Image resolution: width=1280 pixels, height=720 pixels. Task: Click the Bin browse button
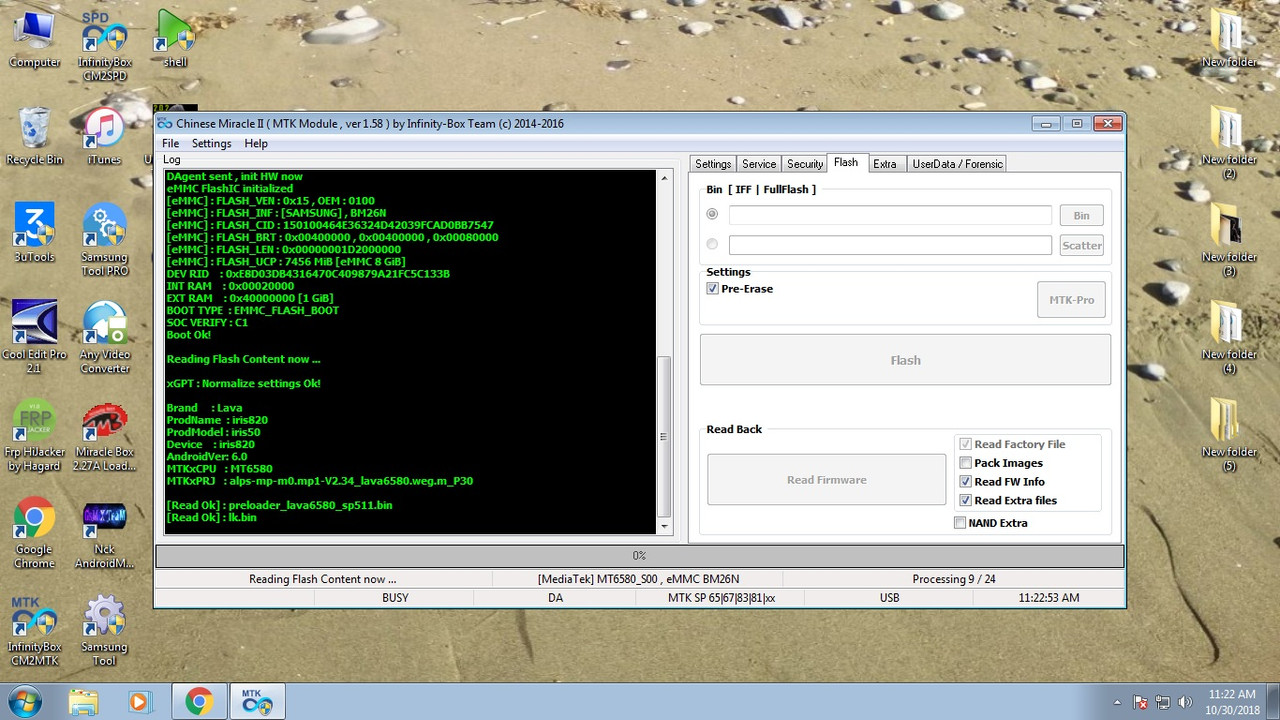click(x=1082, y=215)
